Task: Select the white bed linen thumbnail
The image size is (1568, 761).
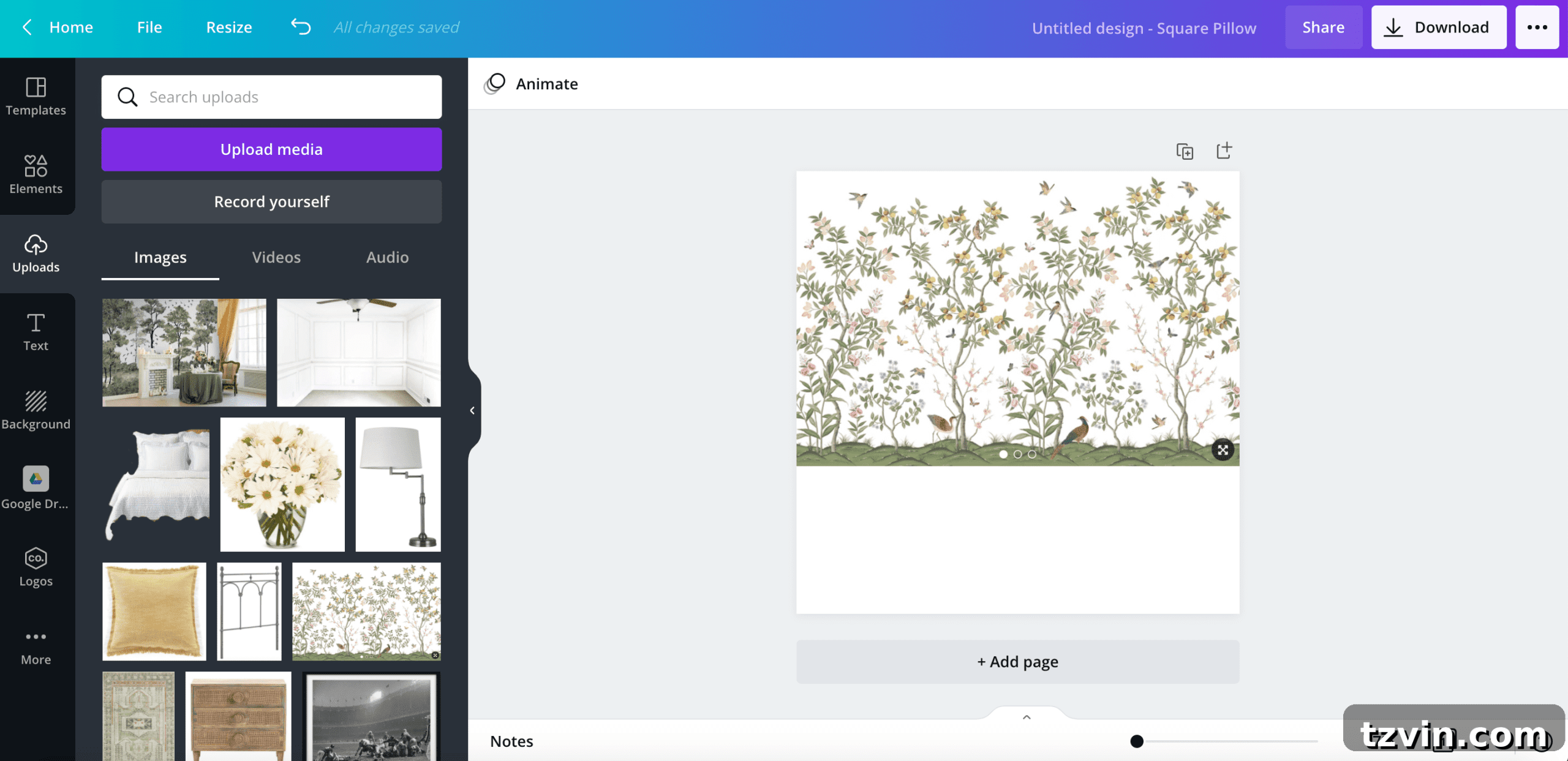Action: click(x=156, y=484)
